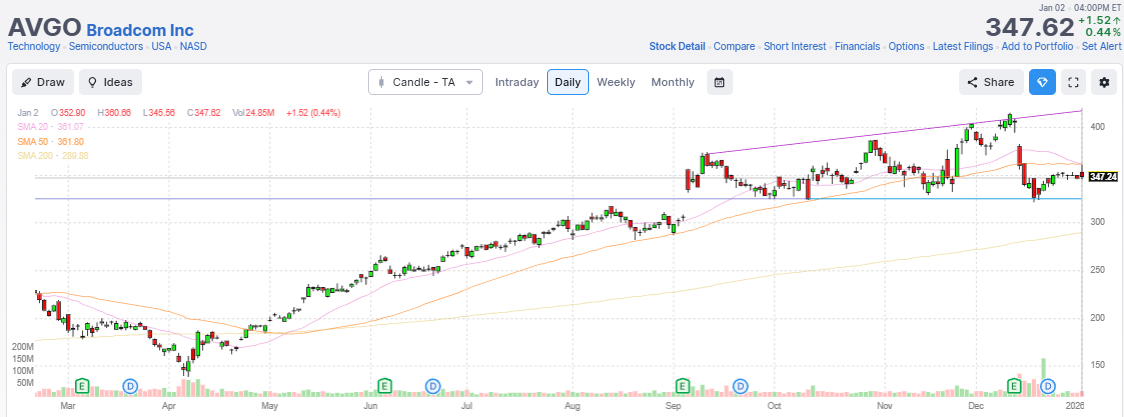Click the June earnings E marker
This screenshot has height=417, width=1124.
pos(385,386)
